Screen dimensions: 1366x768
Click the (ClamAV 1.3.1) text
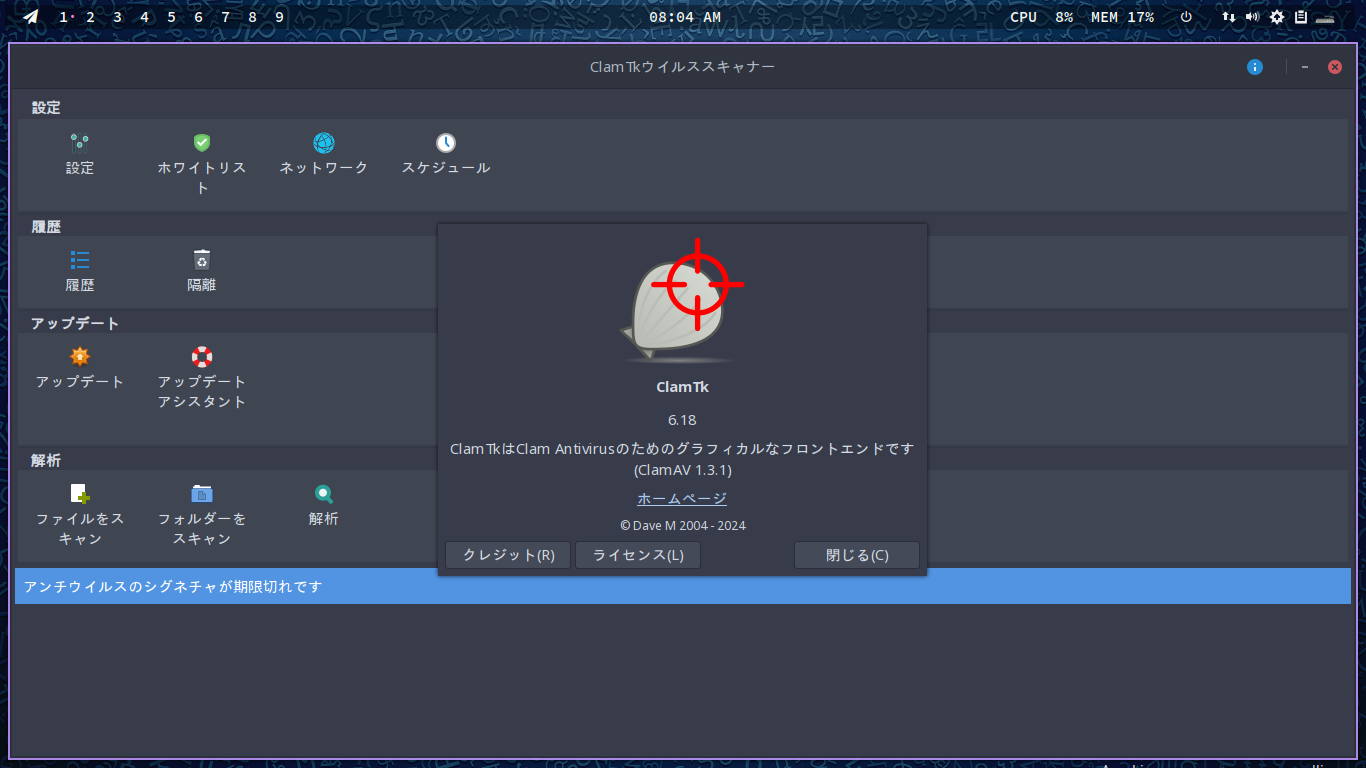pos(682,470)
